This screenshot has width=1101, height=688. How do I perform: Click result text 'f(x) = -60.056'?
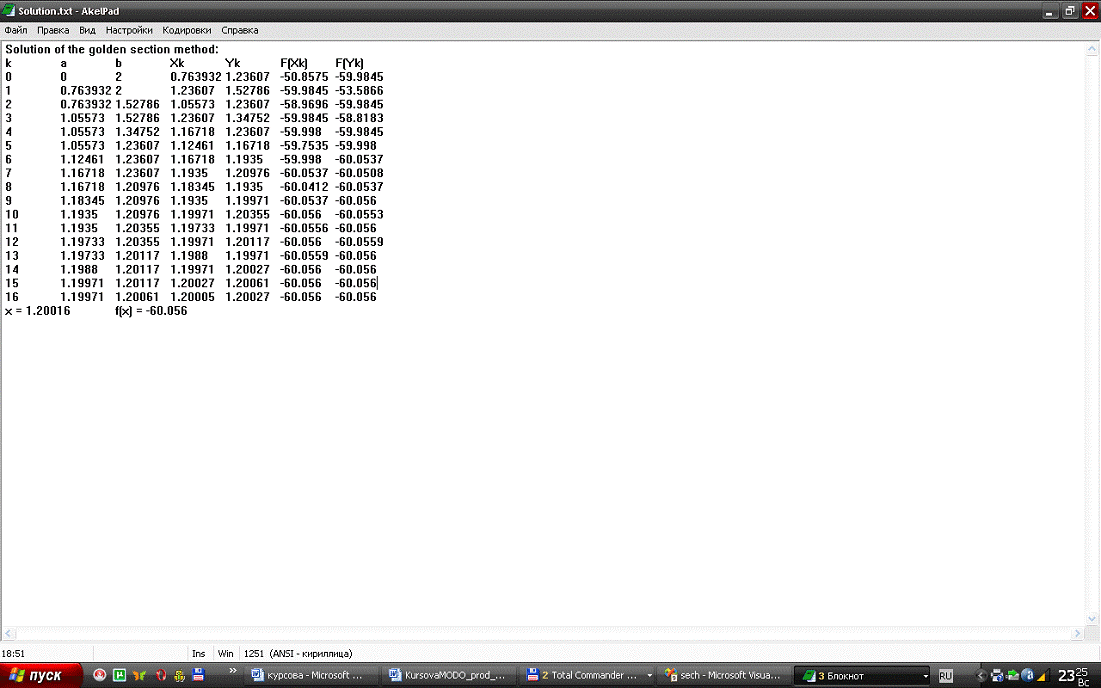[151, 310]
